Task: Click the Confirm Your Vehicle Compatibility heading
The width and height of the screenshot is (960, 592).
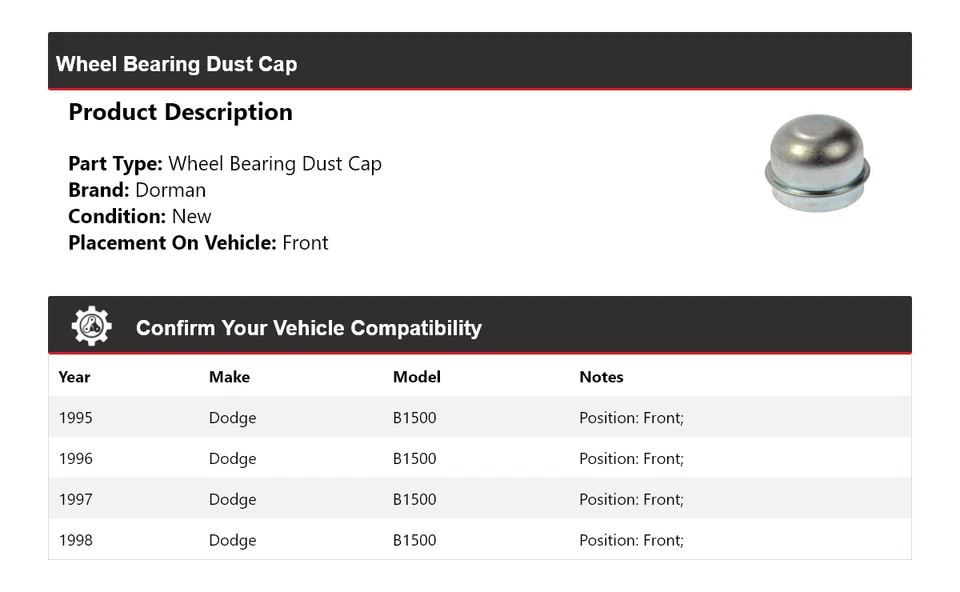Action: 308,328
